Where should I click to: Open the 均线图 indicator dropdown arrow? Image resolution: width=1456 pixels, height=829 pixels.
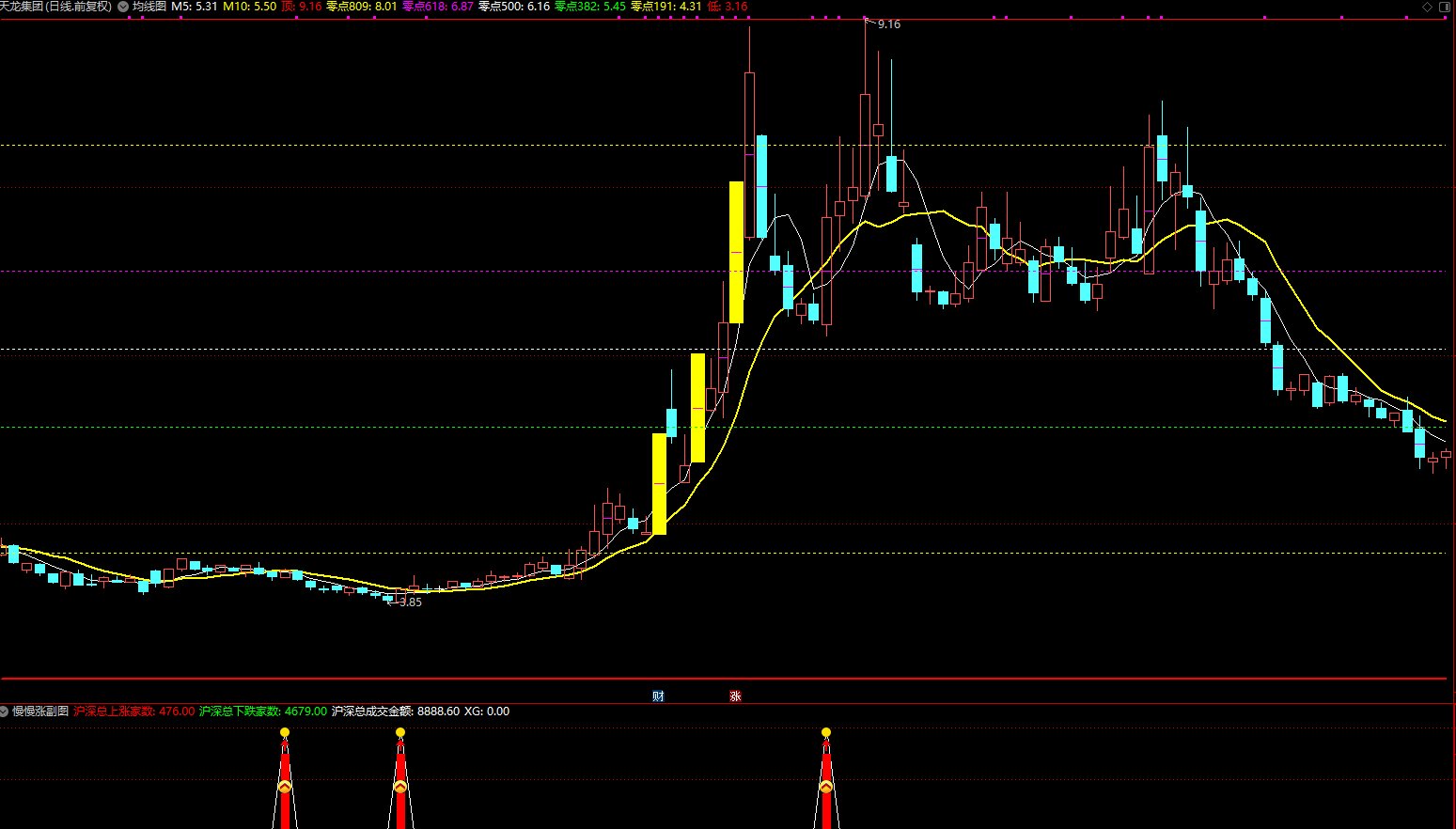(123, 7)
